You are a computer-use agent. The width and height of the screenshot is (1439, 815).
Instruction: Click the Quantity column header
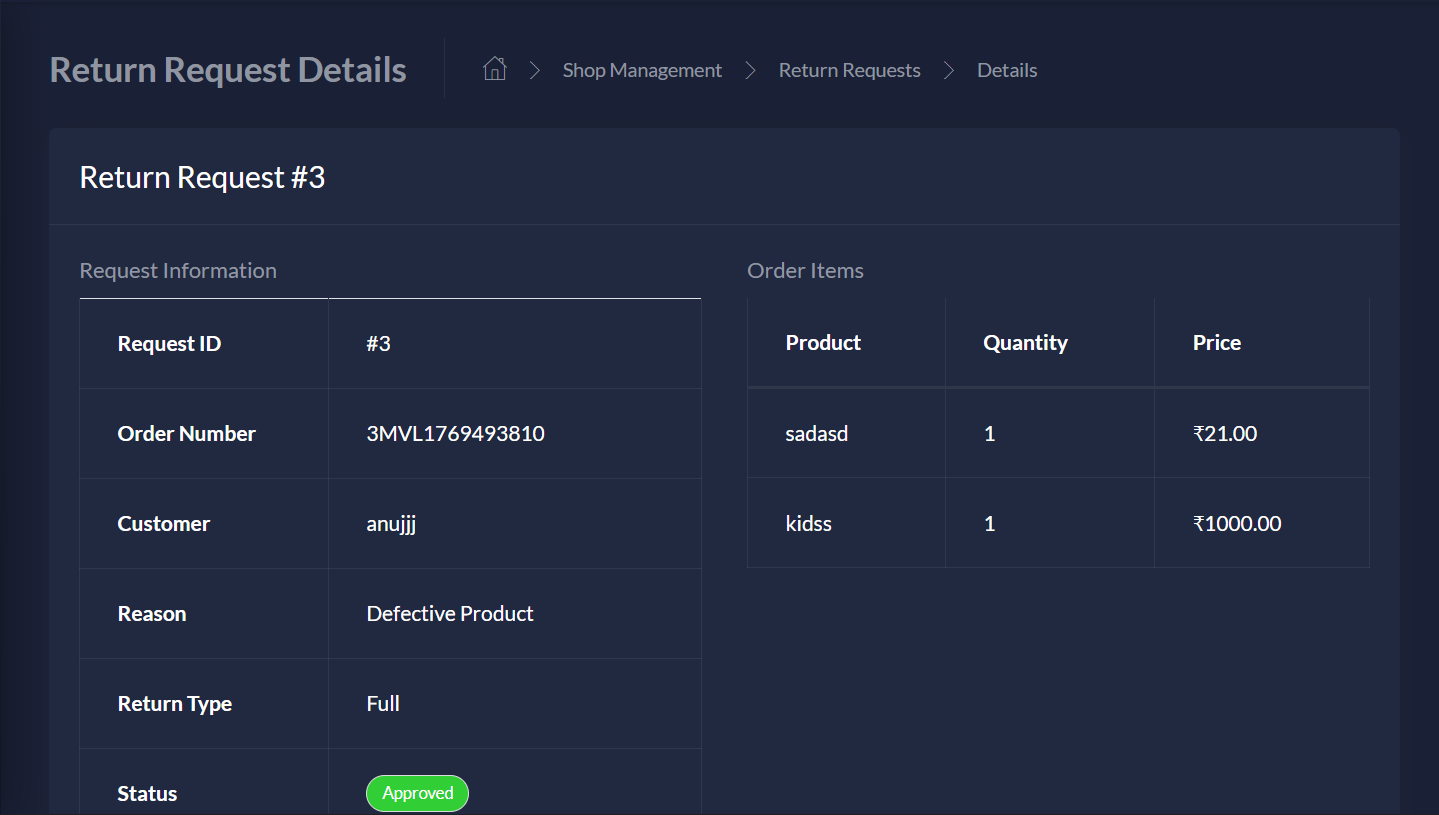pyautogui.click(x=1025, y=342)
